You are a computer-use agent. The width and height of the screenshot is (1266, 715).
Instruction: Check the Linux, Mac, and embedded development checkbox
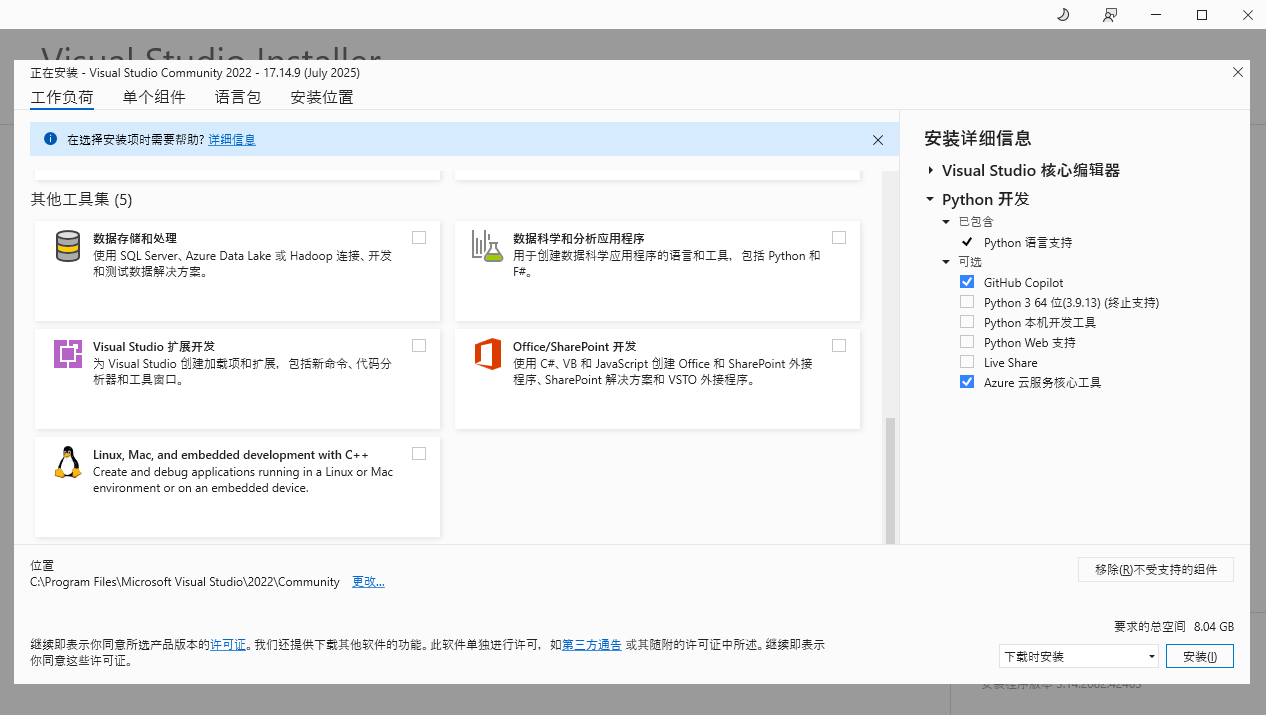coord(419,453)
